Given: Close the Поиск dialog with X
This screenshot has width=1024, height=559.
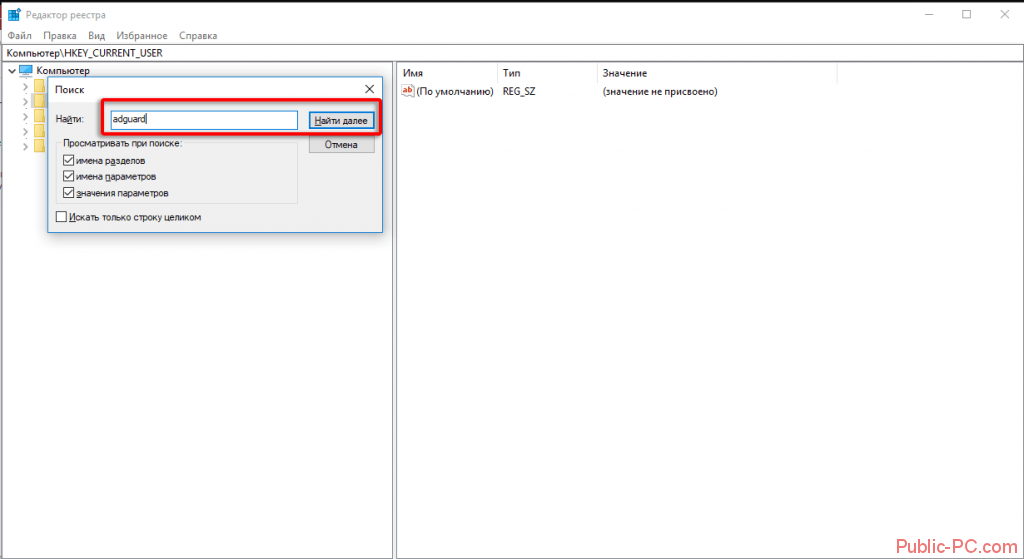Looking at the screenshot, I should point(369,89).
